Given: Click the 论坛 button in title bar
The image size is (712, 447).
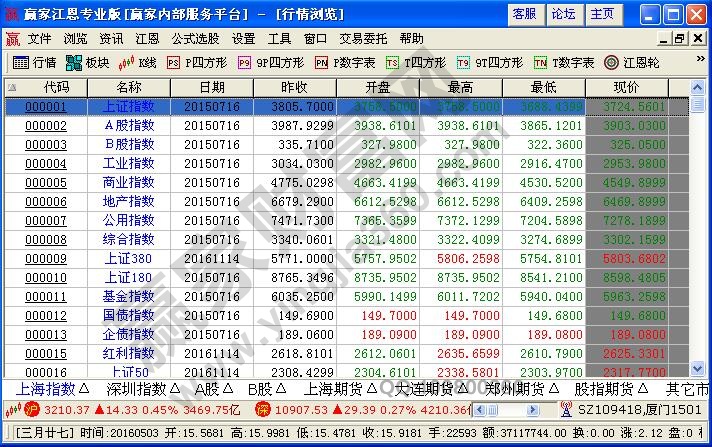Looking at the screenshot, I should tap(564, 15).
